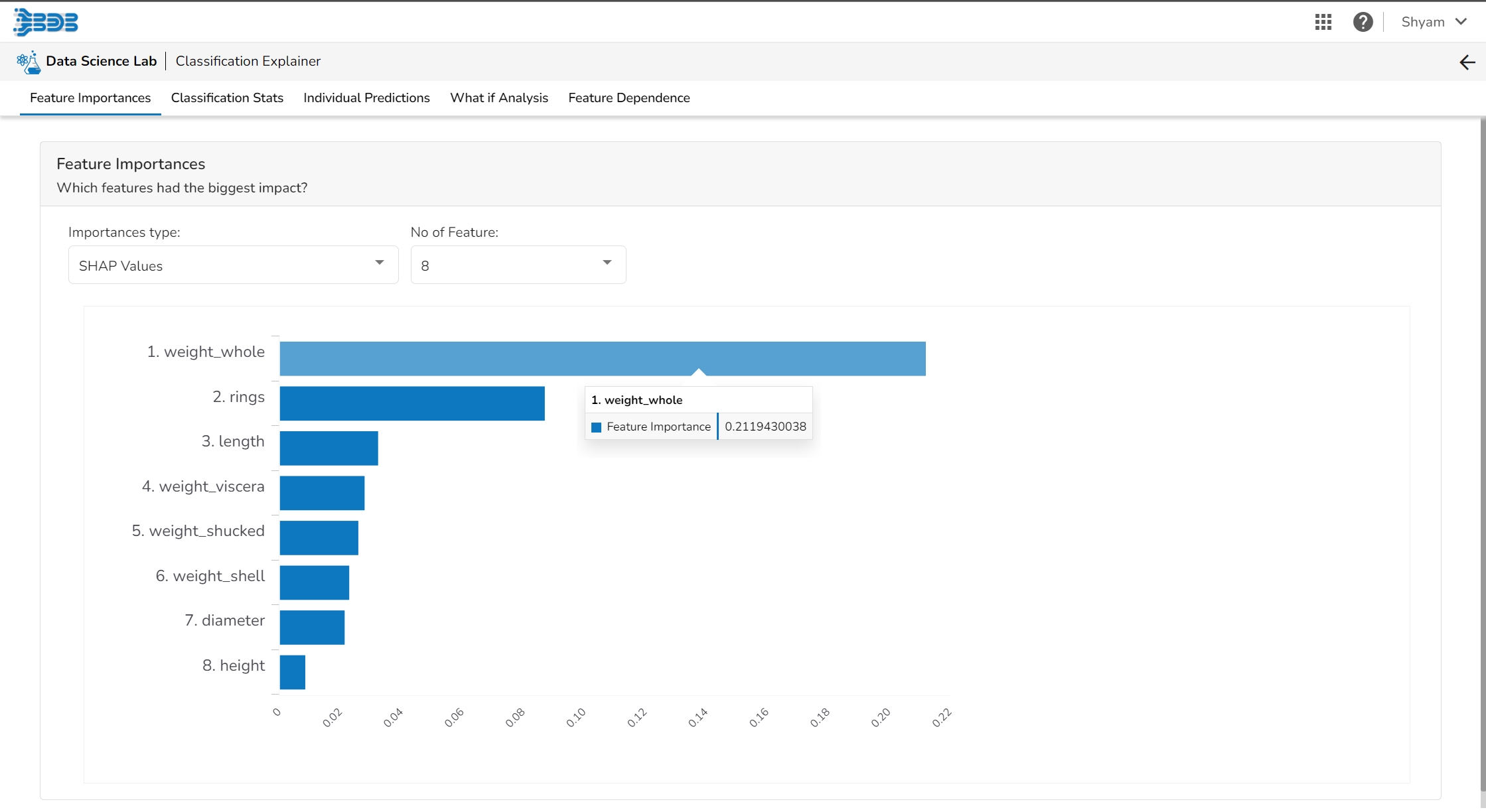Go to the Feature Dependence tab

tap(629, 98)
